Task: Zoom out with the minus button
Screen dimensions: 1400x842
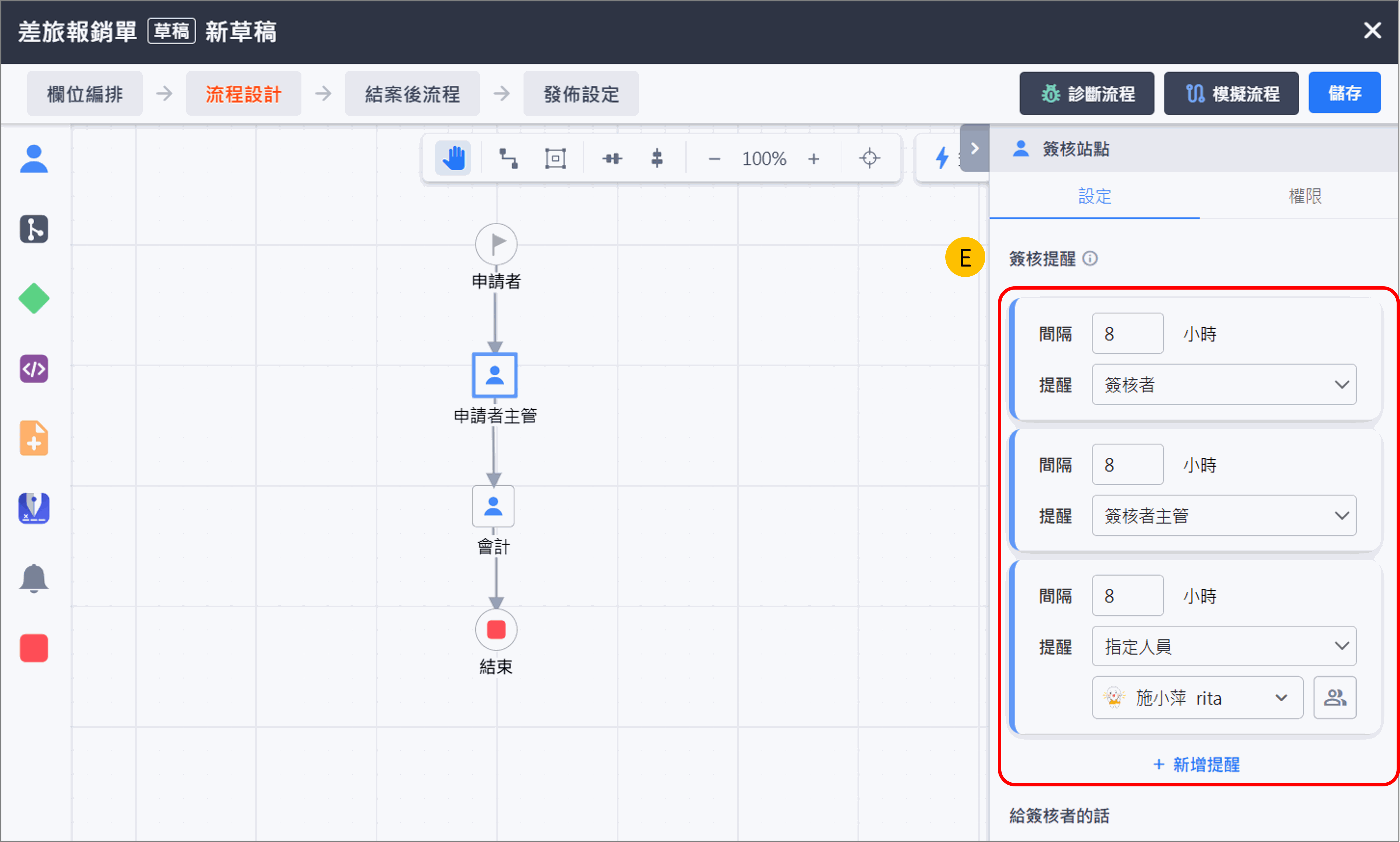Action: [x=714, y=159]
